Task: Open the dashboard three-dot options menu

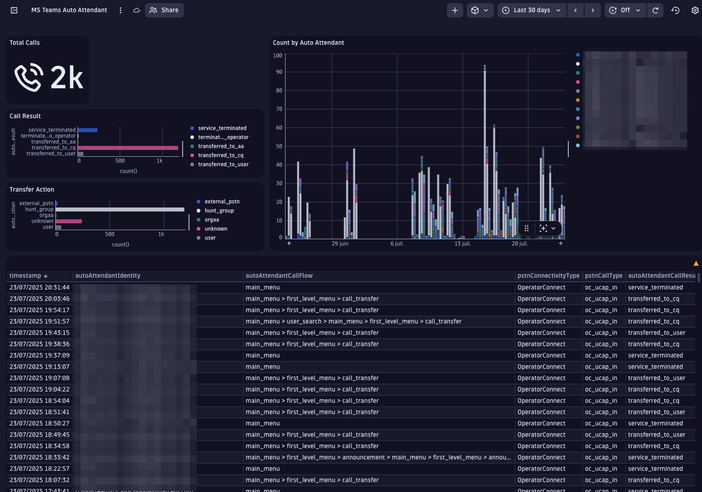Action: point(121,10)
